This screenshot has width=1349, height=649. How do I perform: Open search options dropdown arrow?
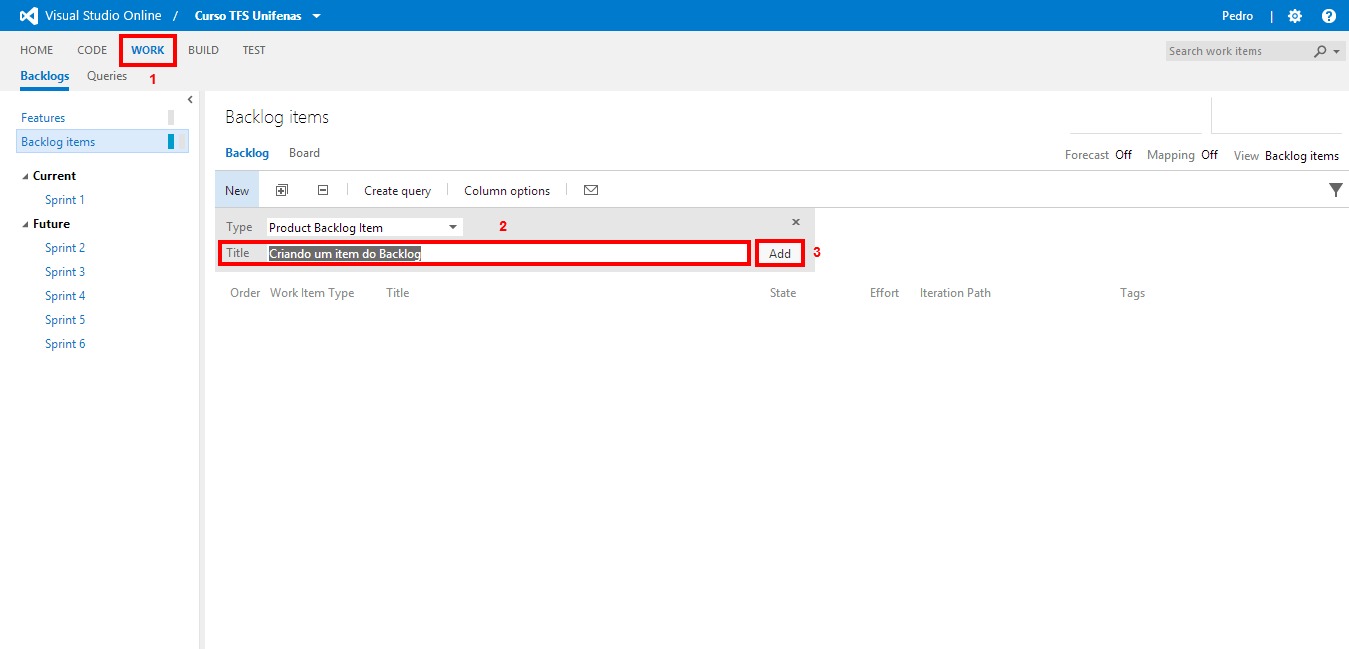tap(1337, 51)
